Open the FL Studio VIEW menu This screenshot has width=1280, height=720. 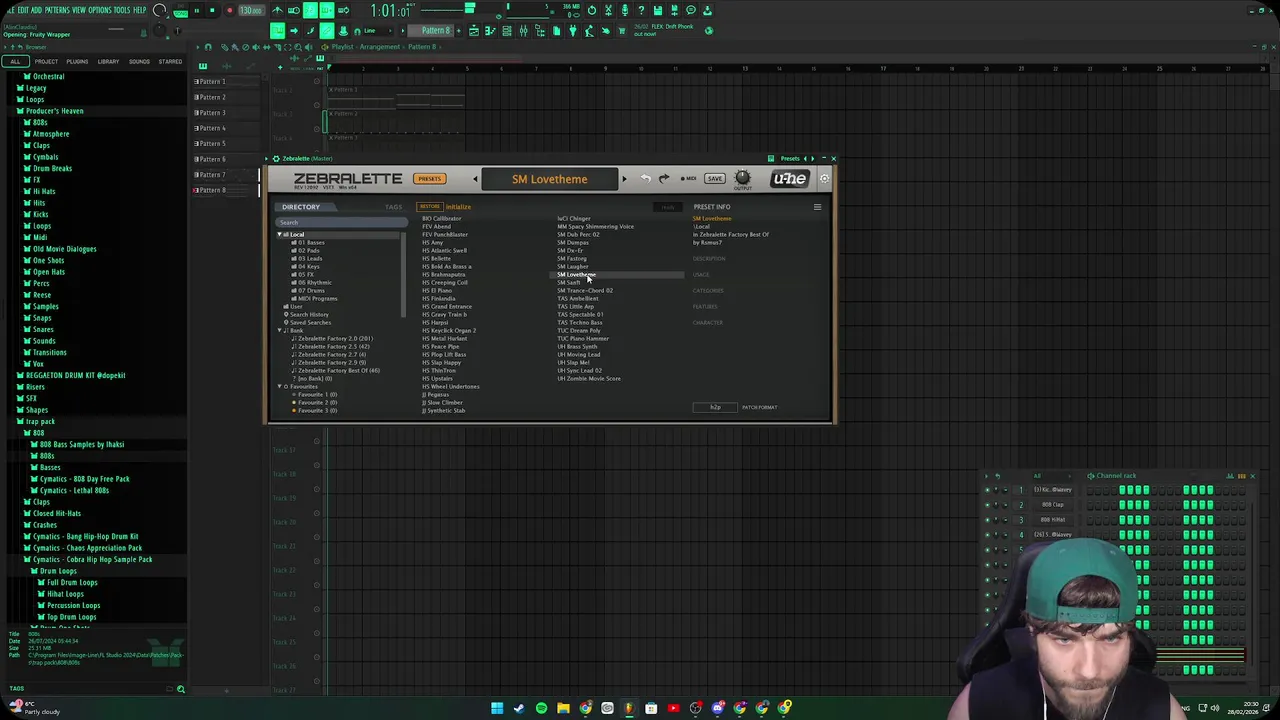click(x=79, y=10)
